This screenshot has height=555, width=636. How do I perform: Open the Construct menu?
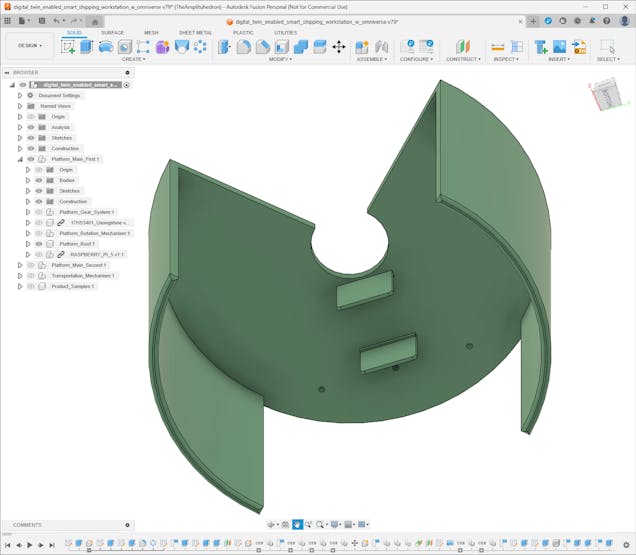pos(463,59)
